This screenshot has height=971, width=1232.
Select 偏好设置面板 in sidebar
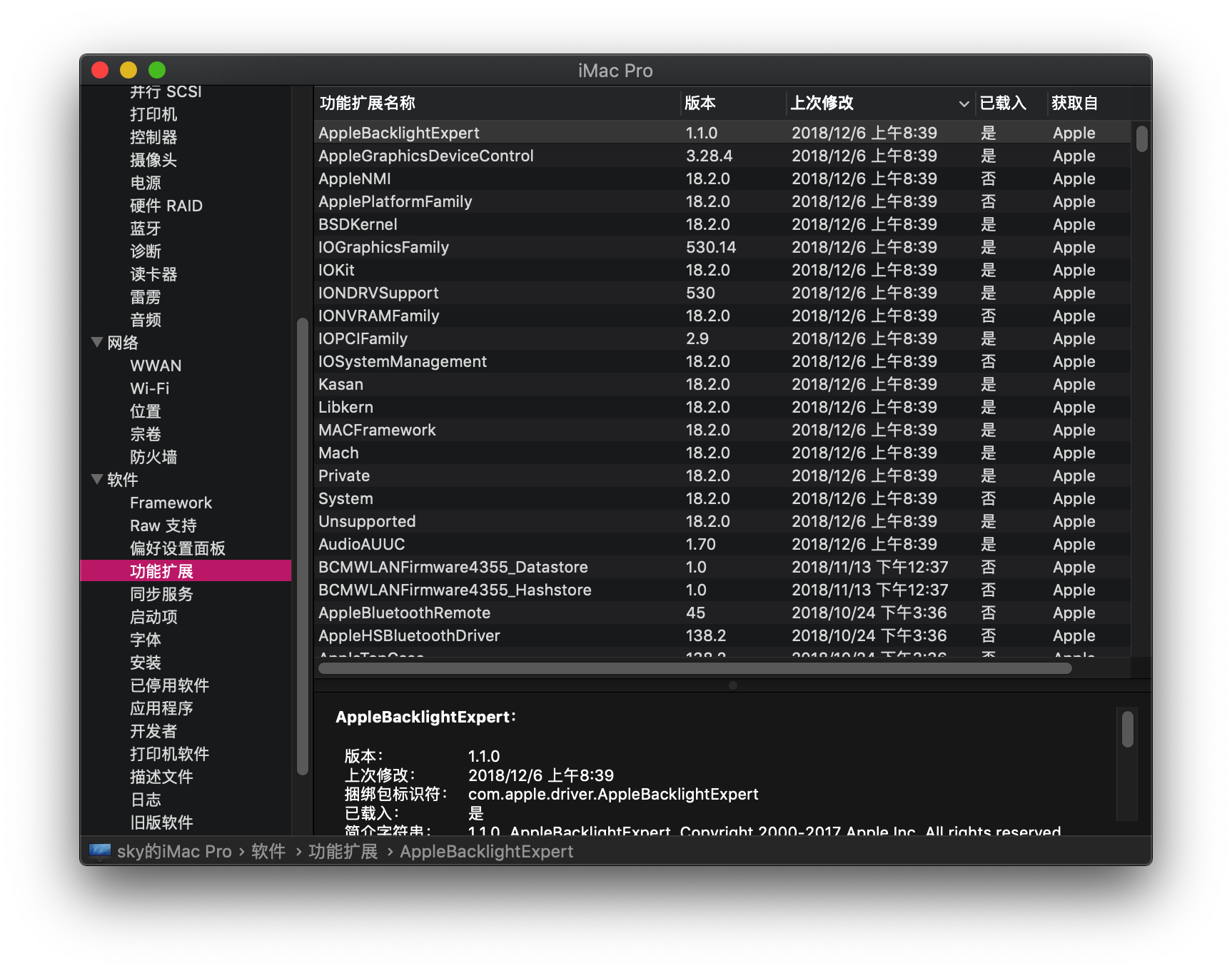point(178,548)
